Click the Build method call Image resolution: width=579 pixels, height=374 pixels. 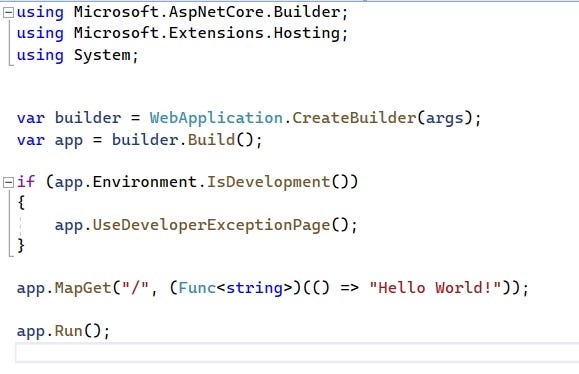pyautogui.click(x=211, y=140)
